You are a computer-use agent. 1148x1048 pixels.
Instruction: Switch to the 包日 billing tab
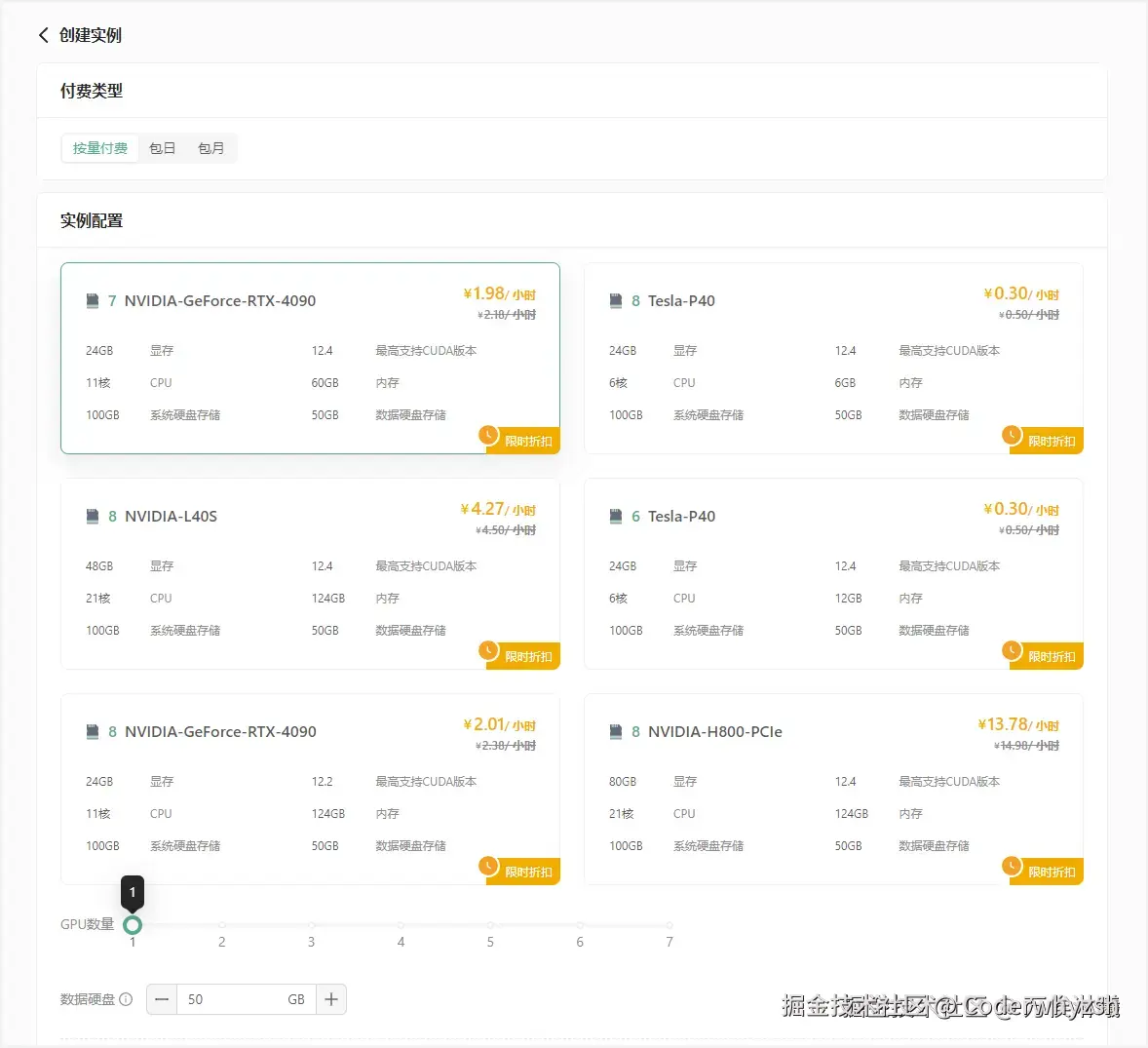[x=163, y=148]
